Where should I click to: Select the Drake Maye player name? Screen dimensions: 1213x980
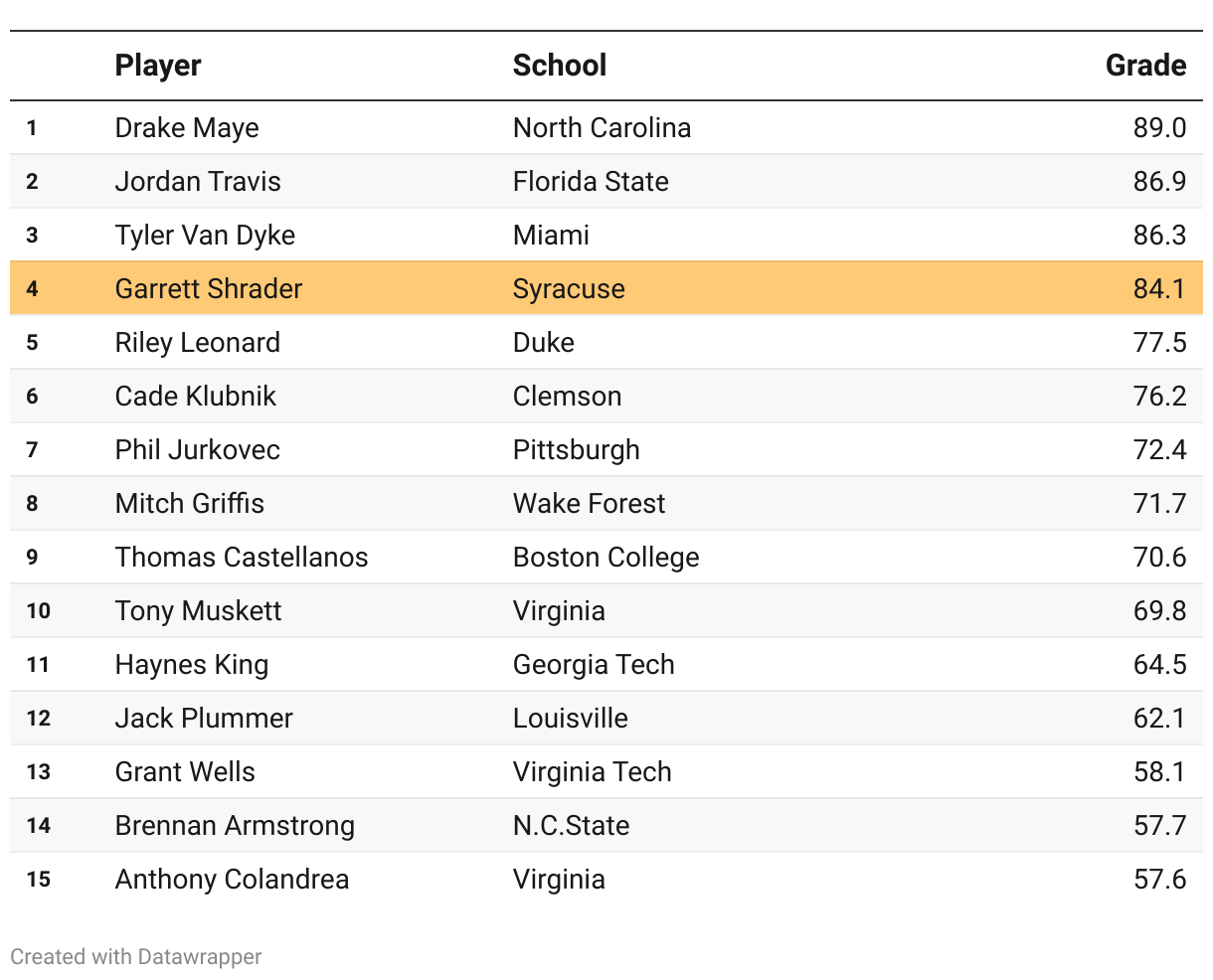coord(187,128)
